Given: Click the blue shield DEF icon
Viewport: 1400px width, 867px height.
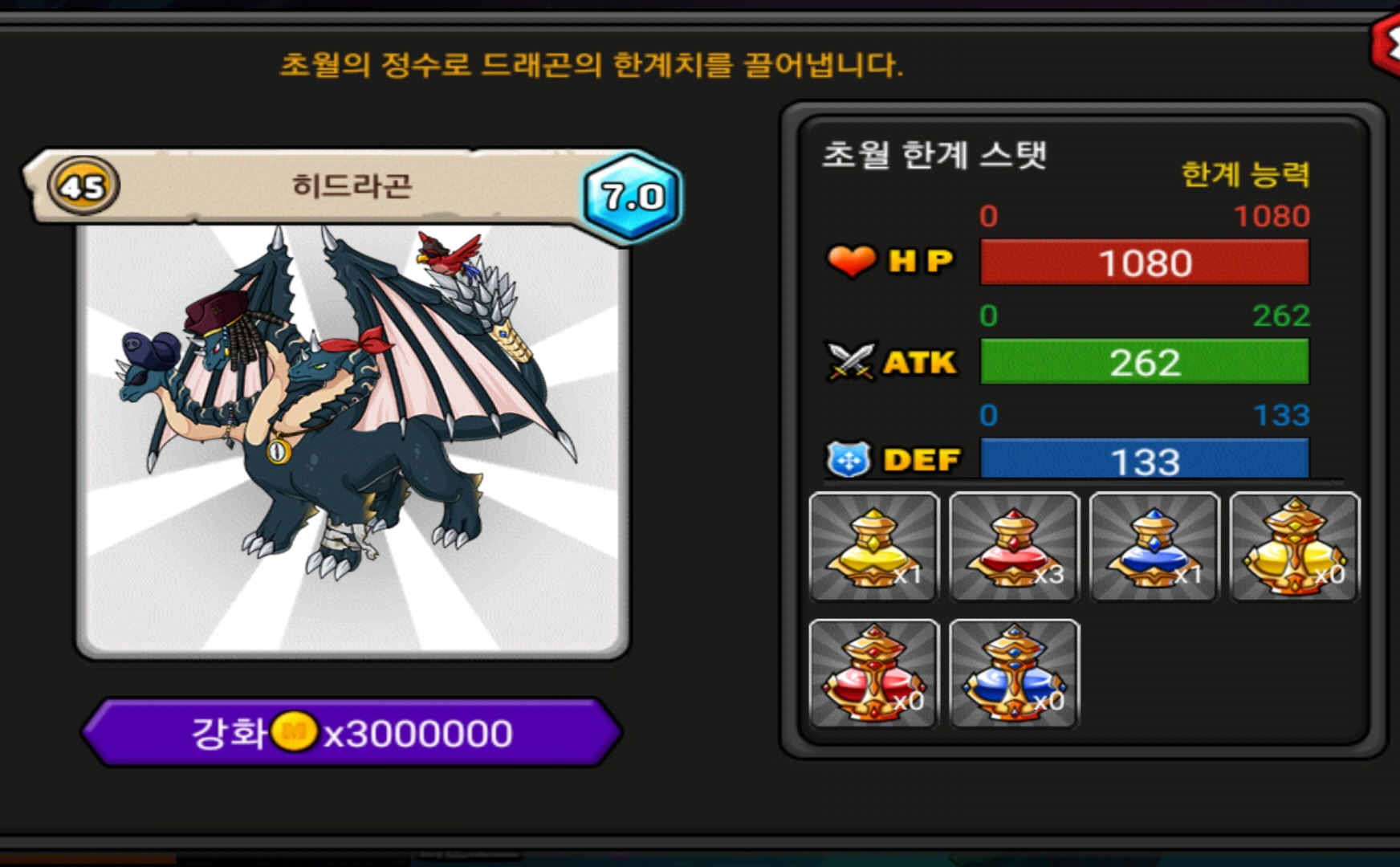Looking at the screenshot, I should click(x=849, y=459).
